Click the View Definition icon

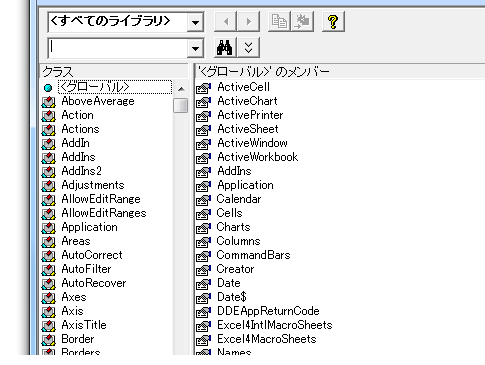[x=302, y=22]
